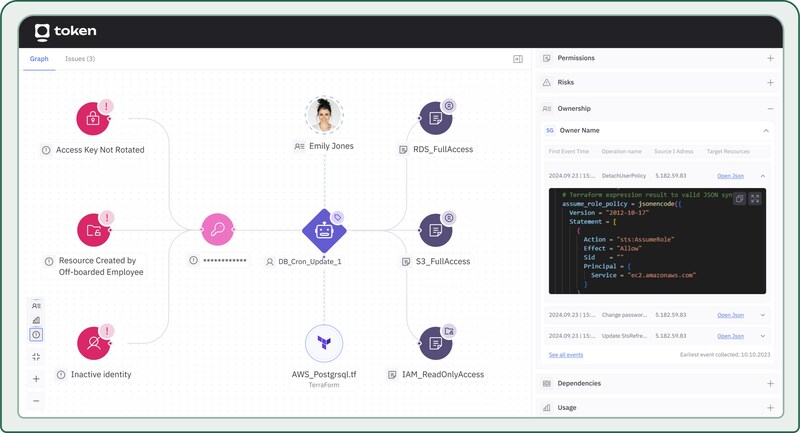This screenshot has height=433, width=800.
Task: Click the See all events link
Action: coord(566,355)
